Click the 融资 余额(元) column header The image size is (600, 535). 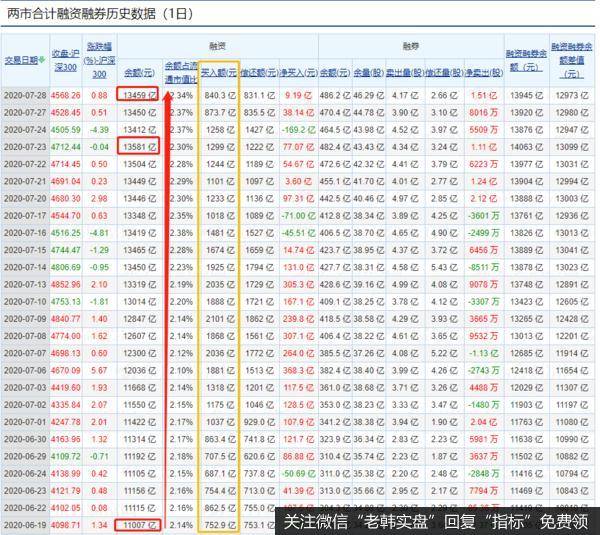coord(139,73)
